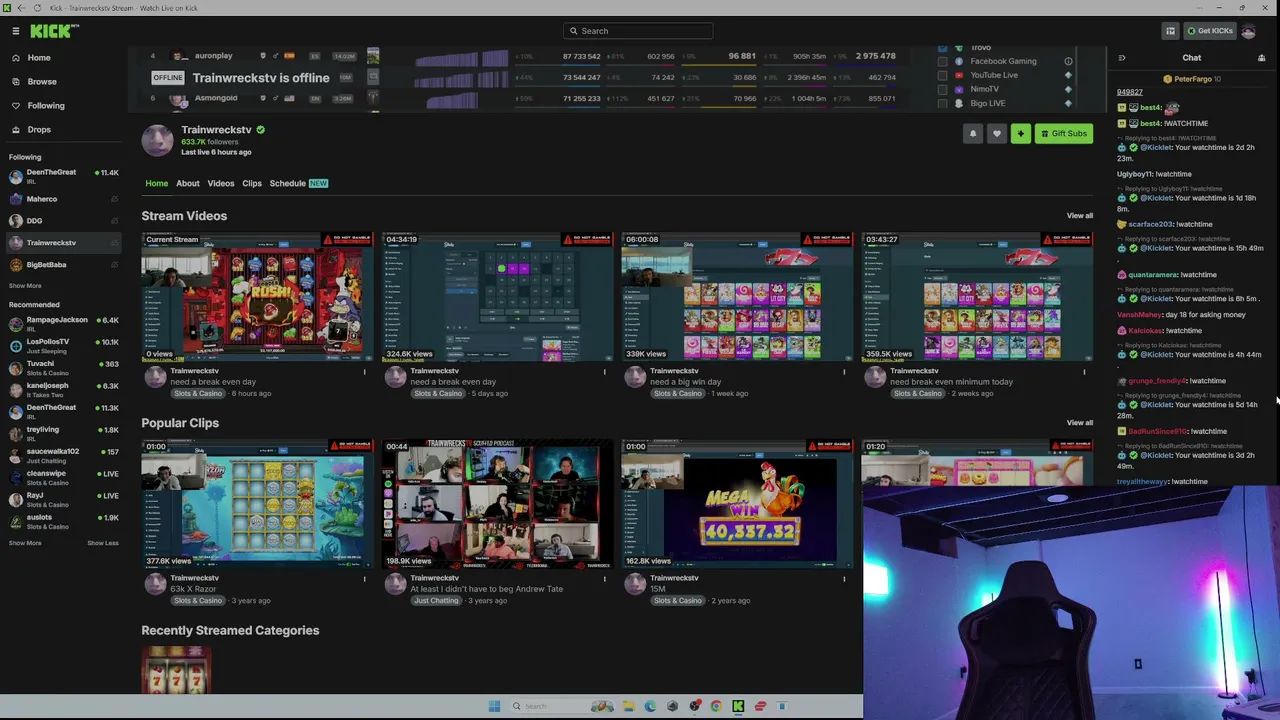Open the hamburger sidebar menu
Viewport: 1280px width, 720px height.
pyautogui.click(x=16, y=31)
